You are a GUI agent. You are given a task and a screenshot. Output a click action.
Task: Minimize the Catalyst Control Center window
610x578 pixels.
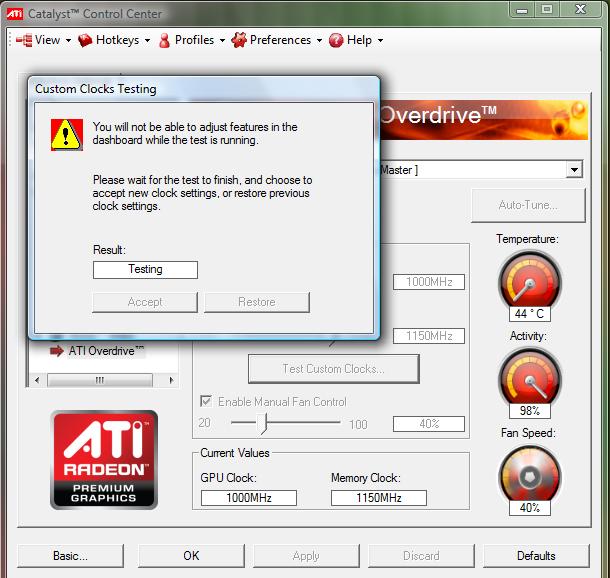coord(522,10)
